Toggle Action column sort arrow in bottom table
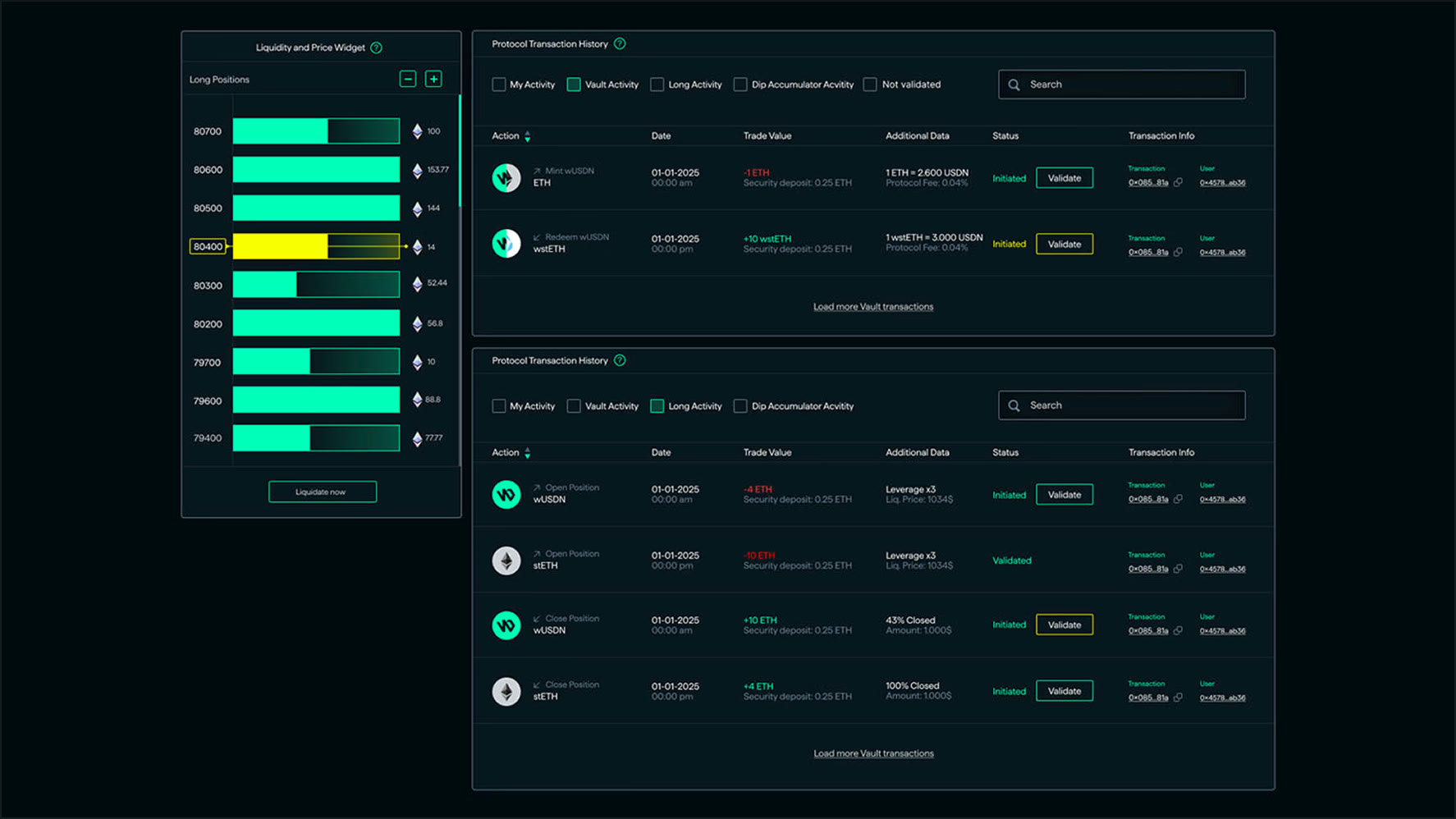Viewport: 1456px width, 819px height. coord(527,453)
